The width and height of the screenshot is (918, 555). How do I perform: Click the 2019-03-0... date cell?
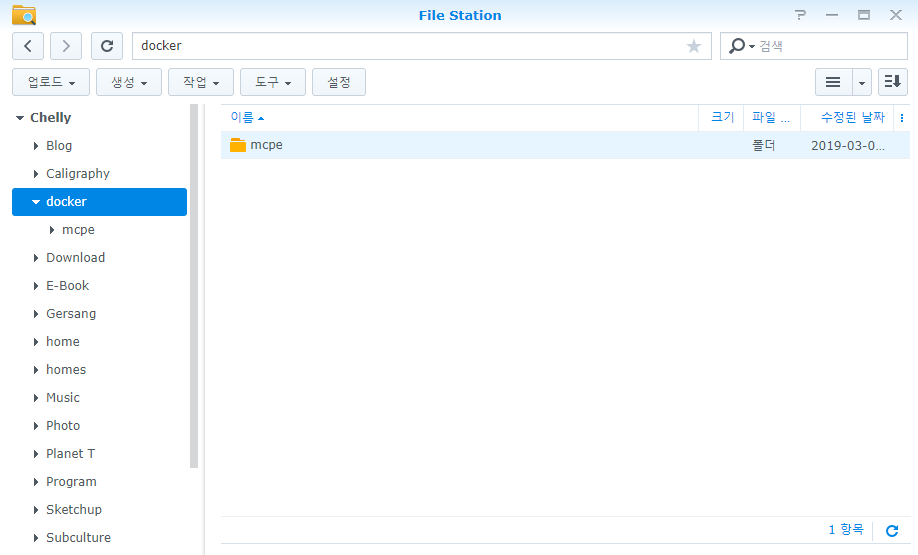pyautogui.click(x=848, y=145)
